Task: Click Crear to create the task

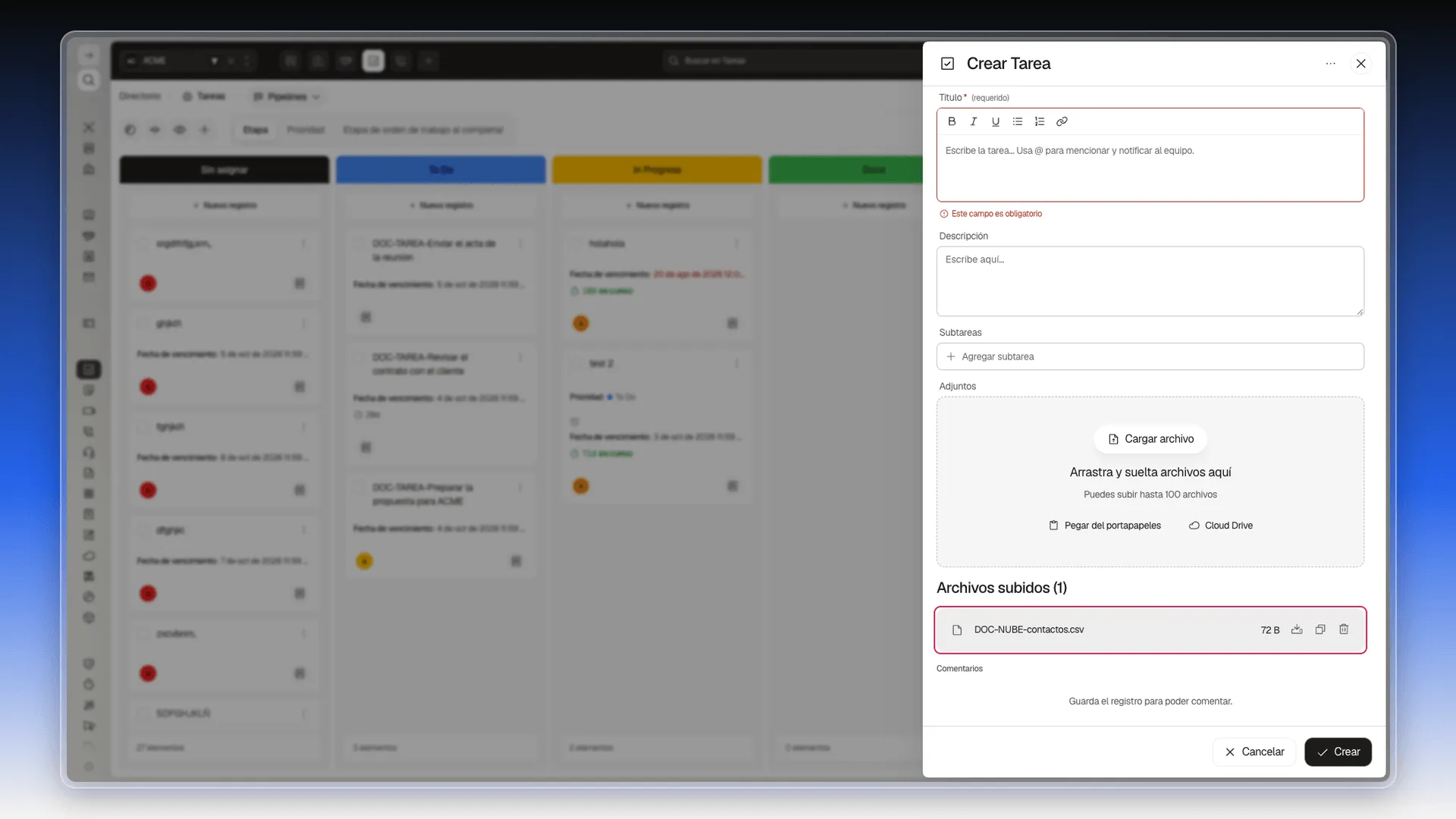Action: tap(1338, 752)
